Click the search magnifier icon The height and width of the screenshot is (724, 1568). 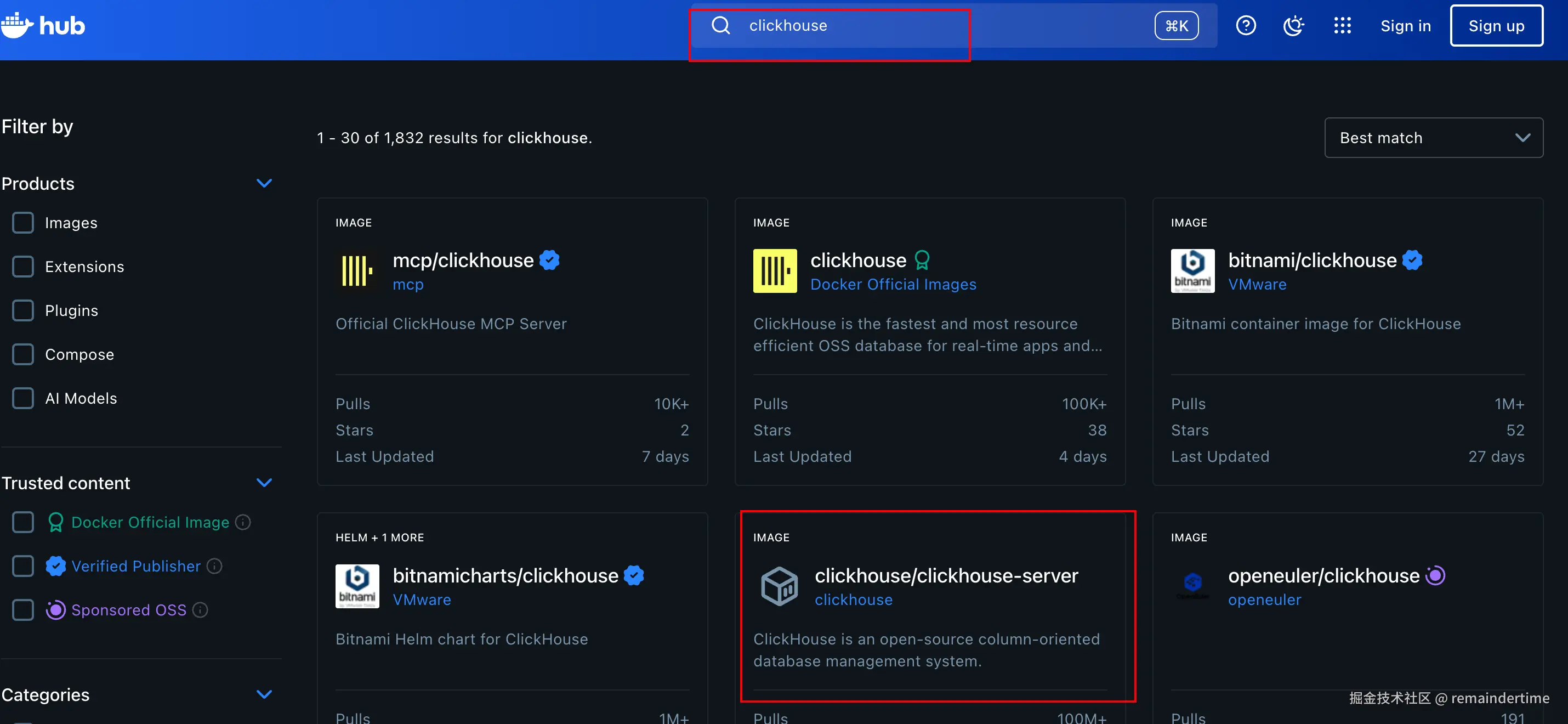point(721,26)
